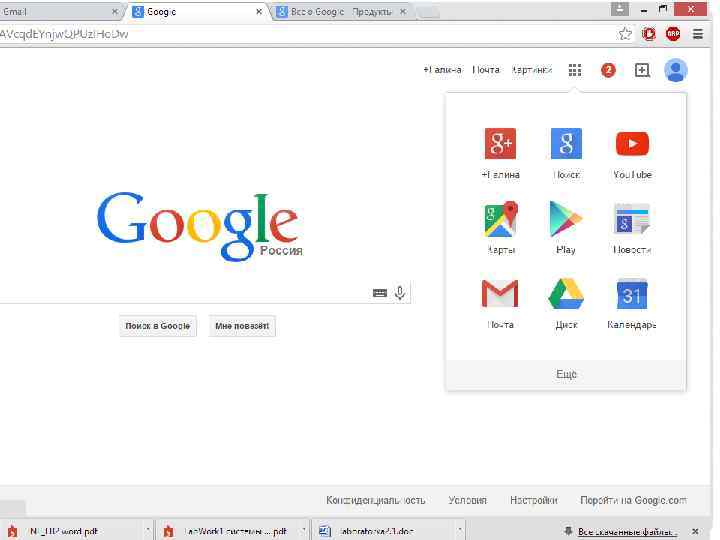Open Google Search (Поиск) app icon

tap(566, 144)
